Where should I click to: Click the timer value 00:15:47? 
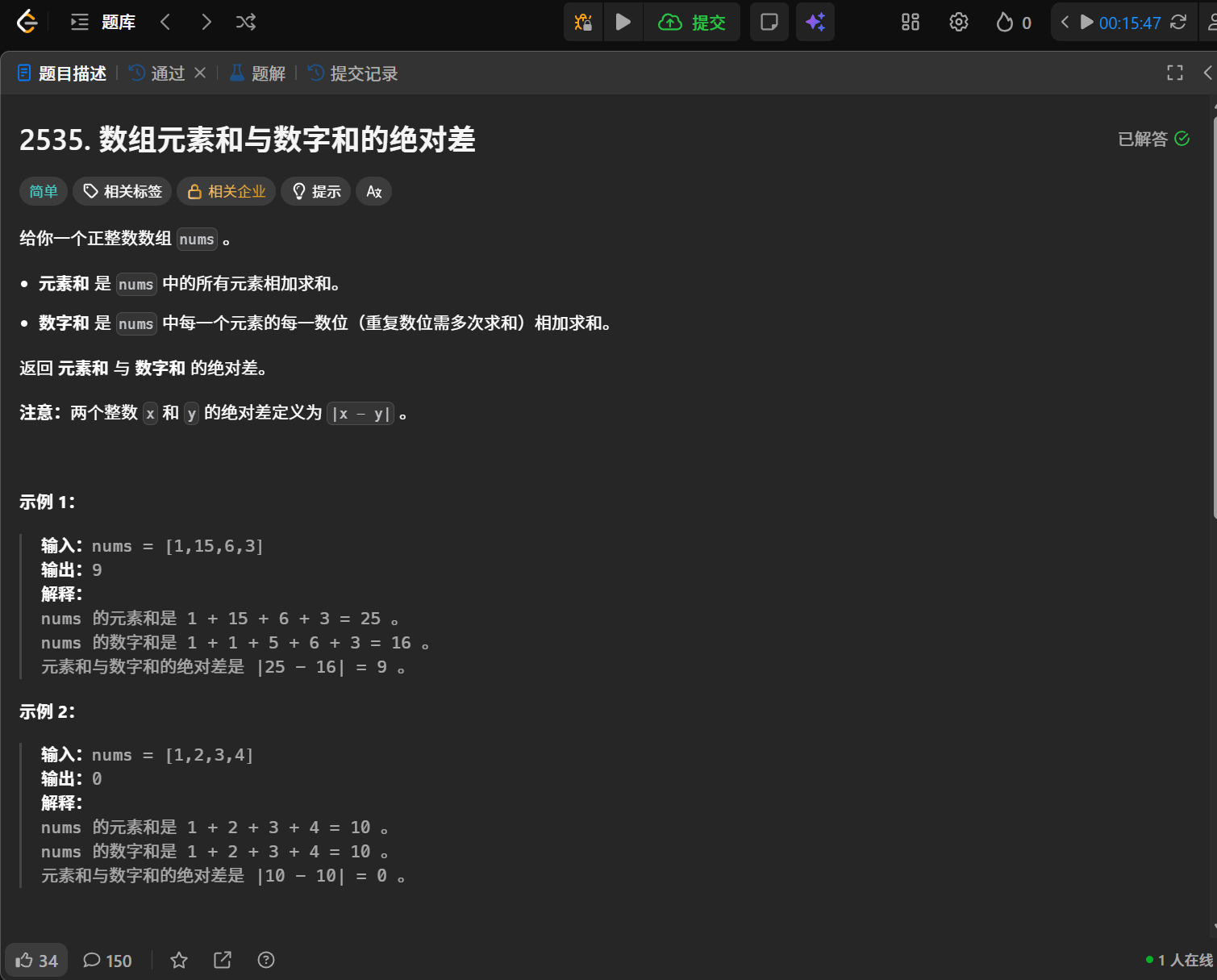click(x=1130, y=23)
